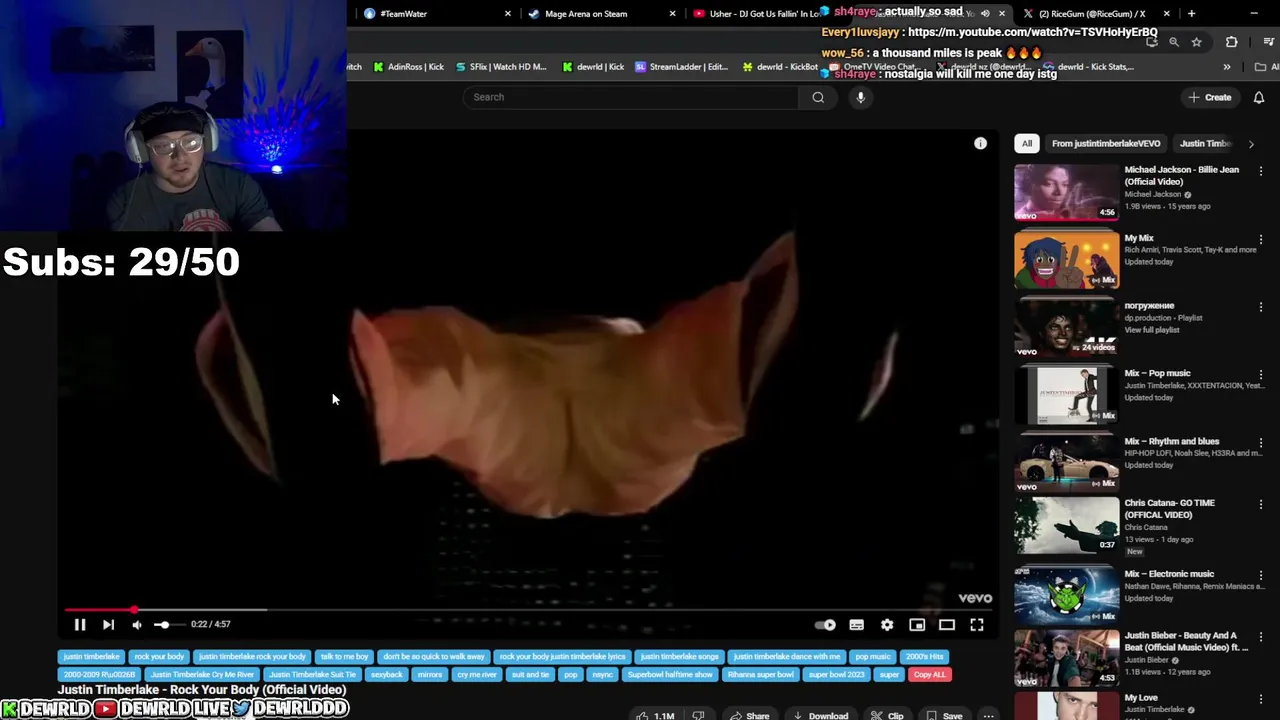
Task: Create a Clip of the video
Action: click(x=887, y=716)
